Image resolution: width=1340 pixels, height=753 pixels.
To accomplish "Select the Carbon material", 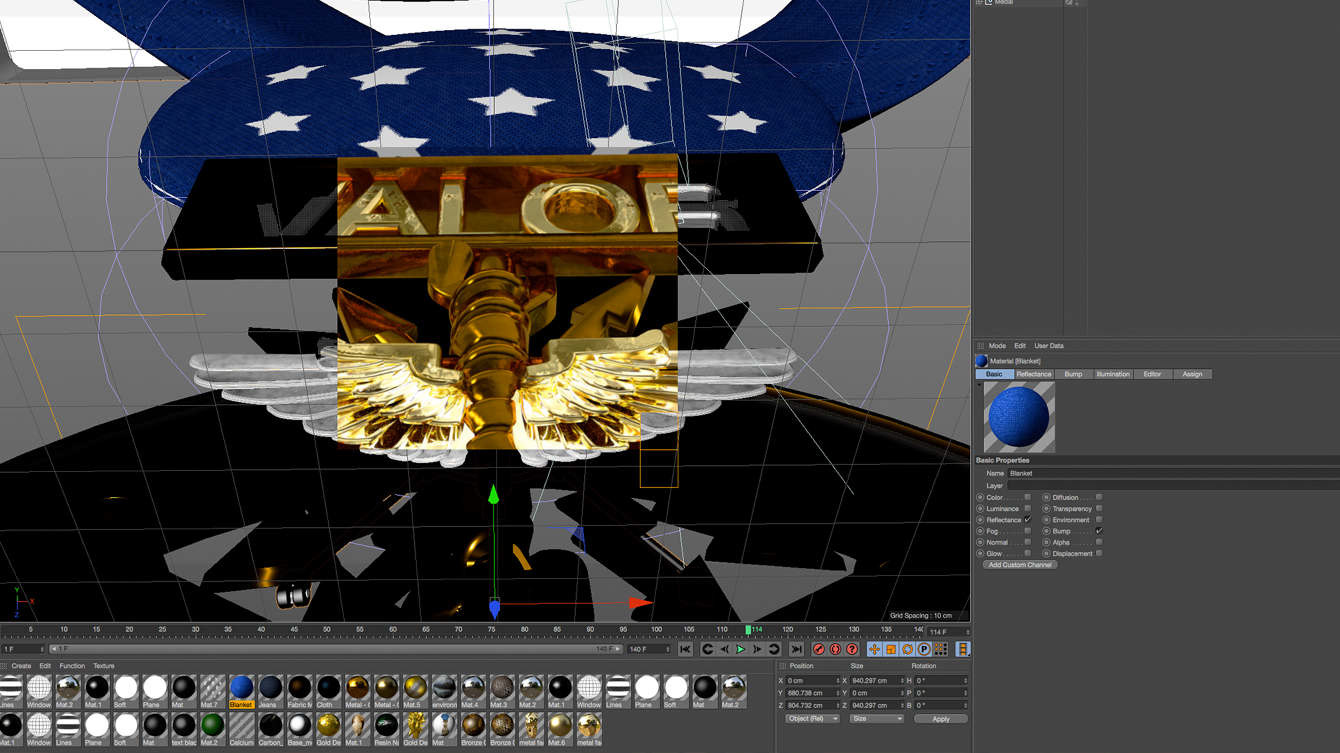I will pos(270,729).
